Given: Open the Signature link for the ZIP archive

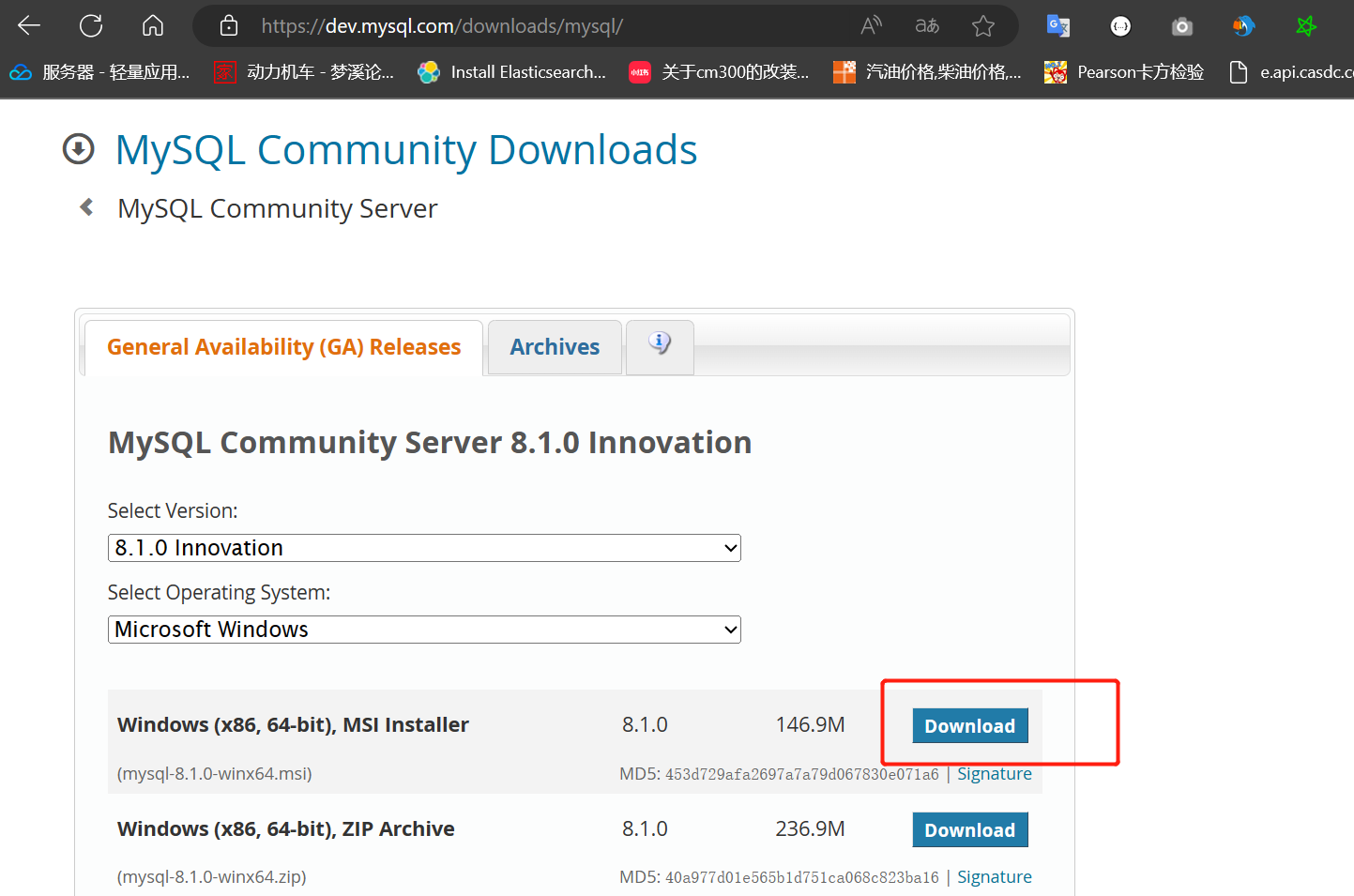Looking at the screenshot, I should click(x=995, y=877).
